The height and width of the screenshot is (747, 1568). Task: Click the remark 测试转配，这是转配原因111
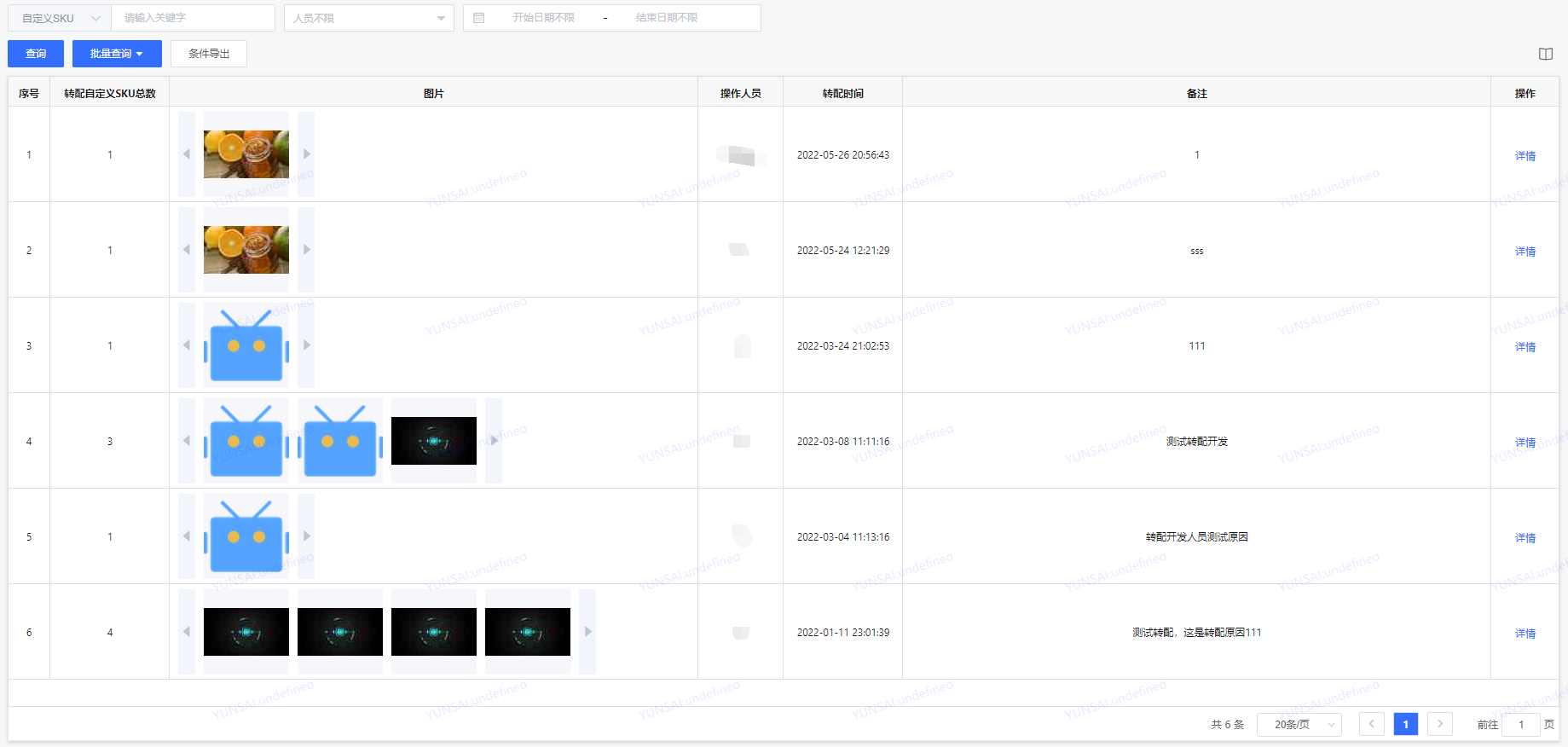coord(1197,632)
